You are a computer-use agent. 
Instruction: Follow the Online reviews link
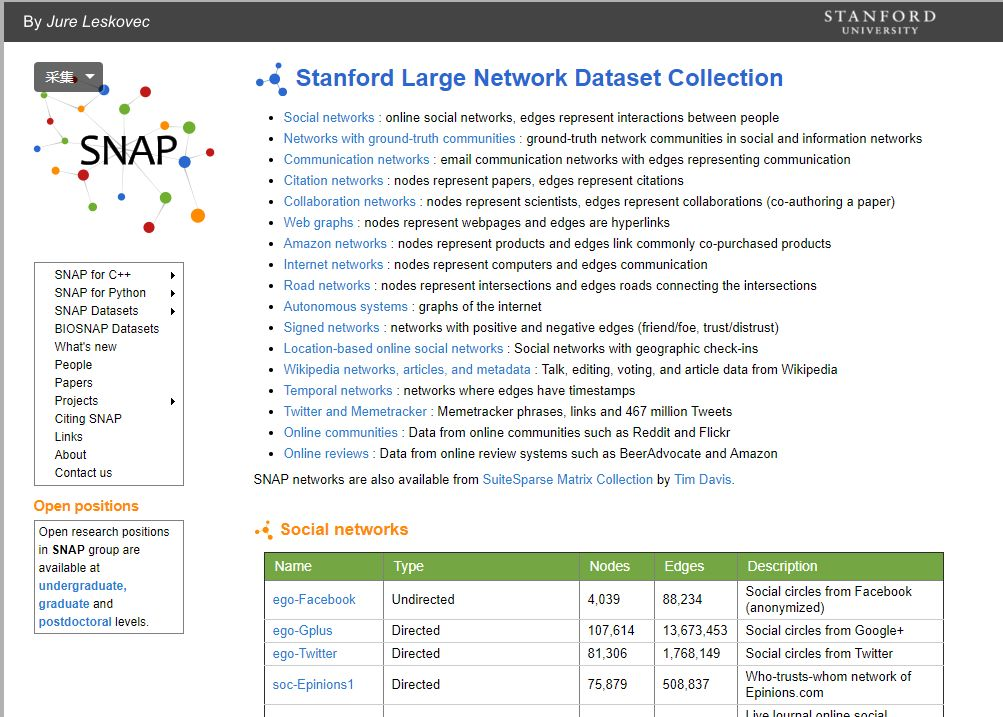326,453
